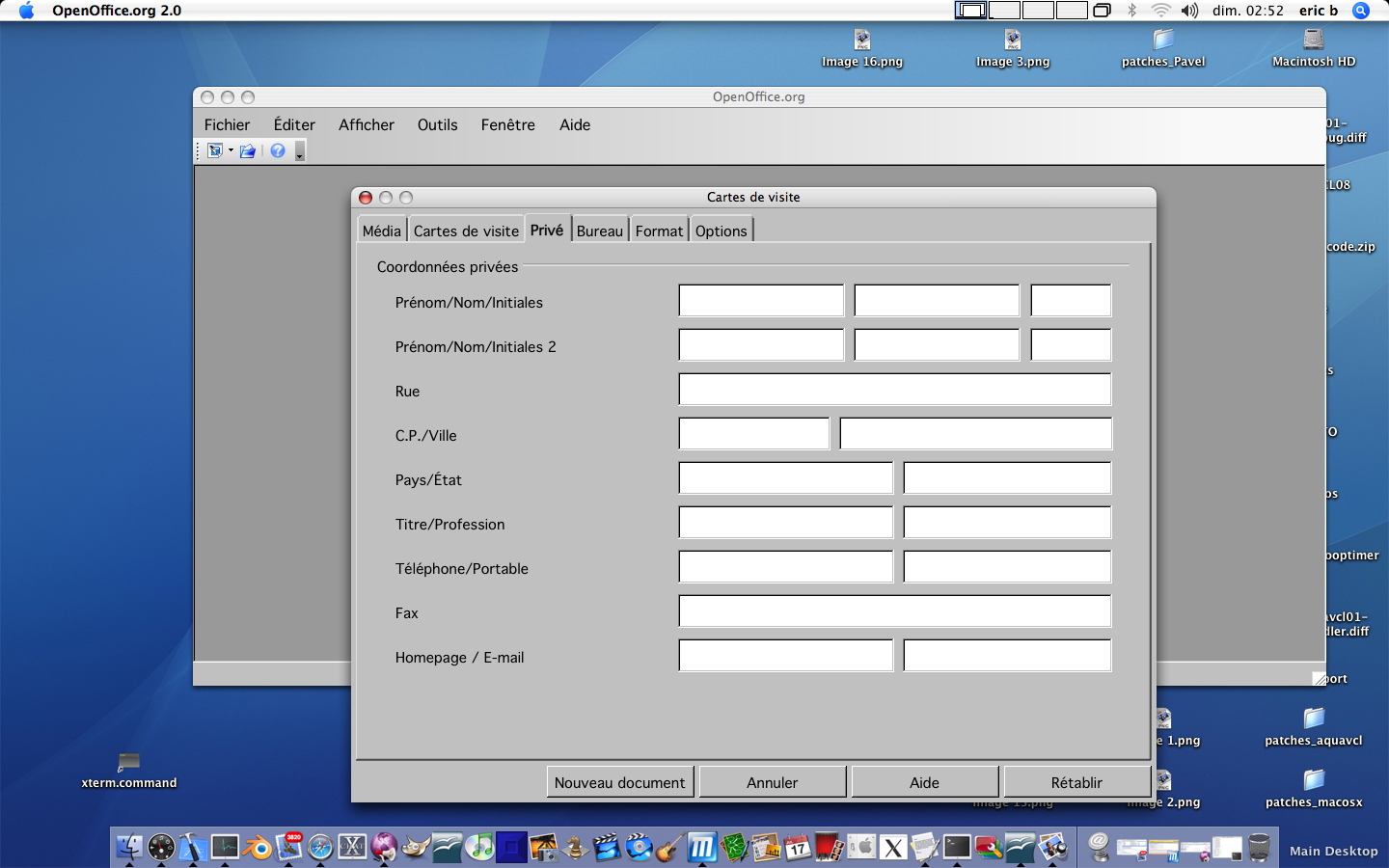This screenshot has height=868, width=1389.
Task: Open the dropdown arrow next to New icon
Action: (231, 151)
